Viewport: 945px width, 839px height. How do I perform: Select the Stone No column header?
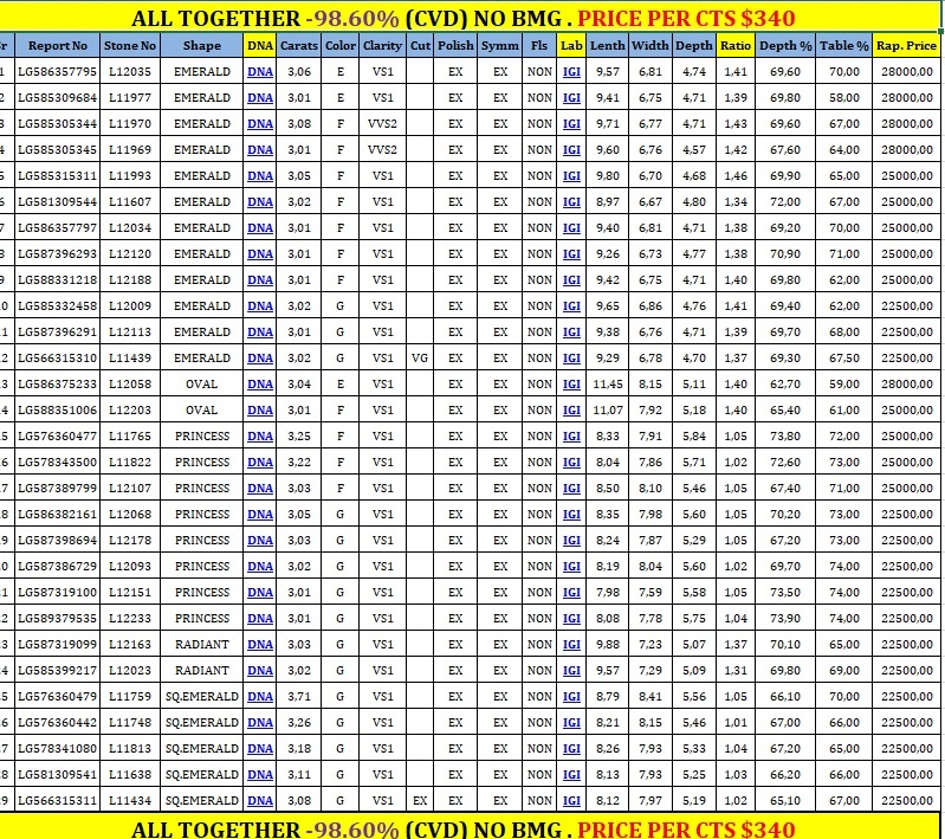(x=130, y=46)
